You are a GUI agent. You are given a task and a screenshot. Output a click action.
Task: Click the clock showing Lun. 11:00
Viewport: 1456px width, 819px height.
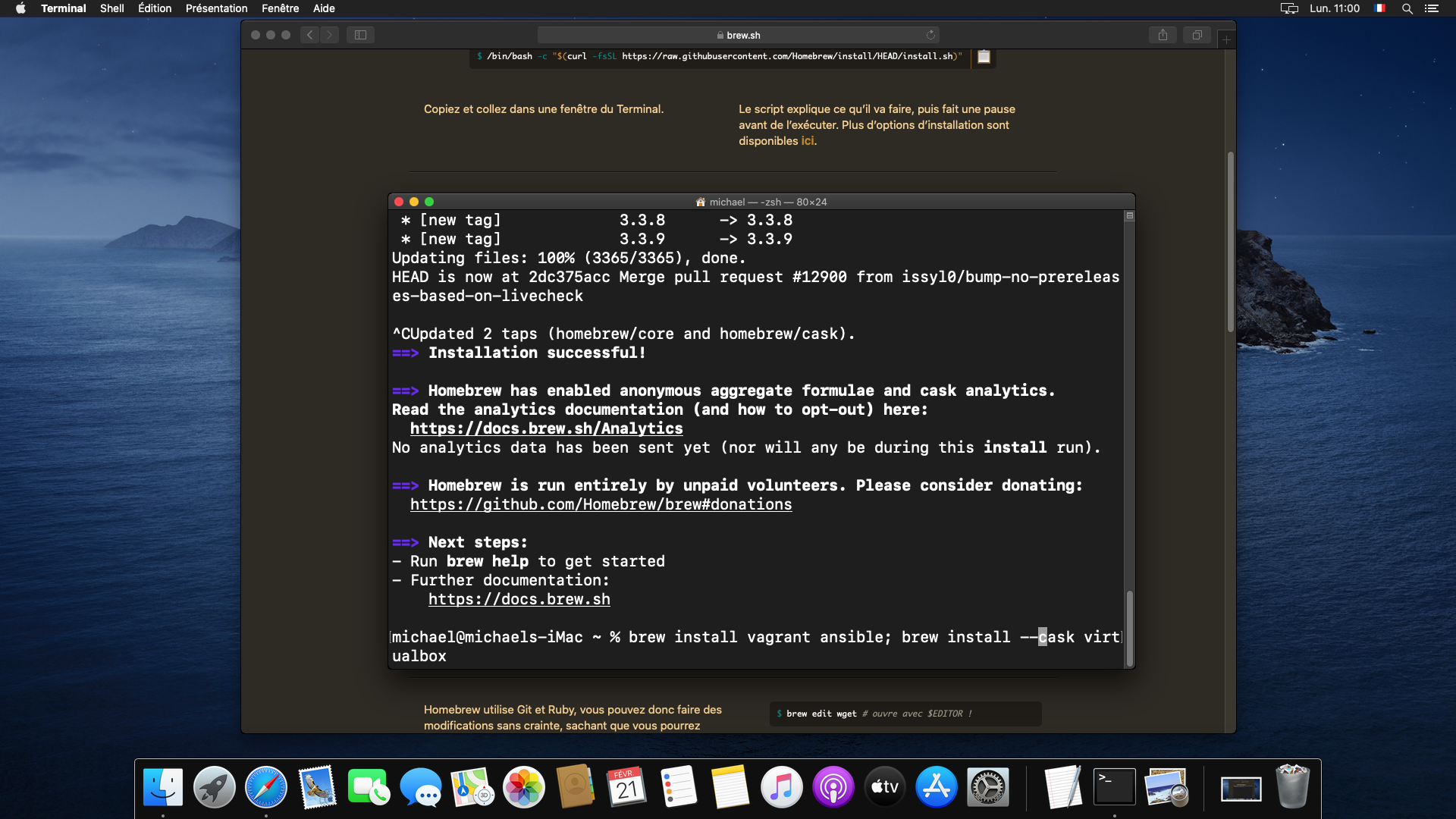coord(1335,8)
